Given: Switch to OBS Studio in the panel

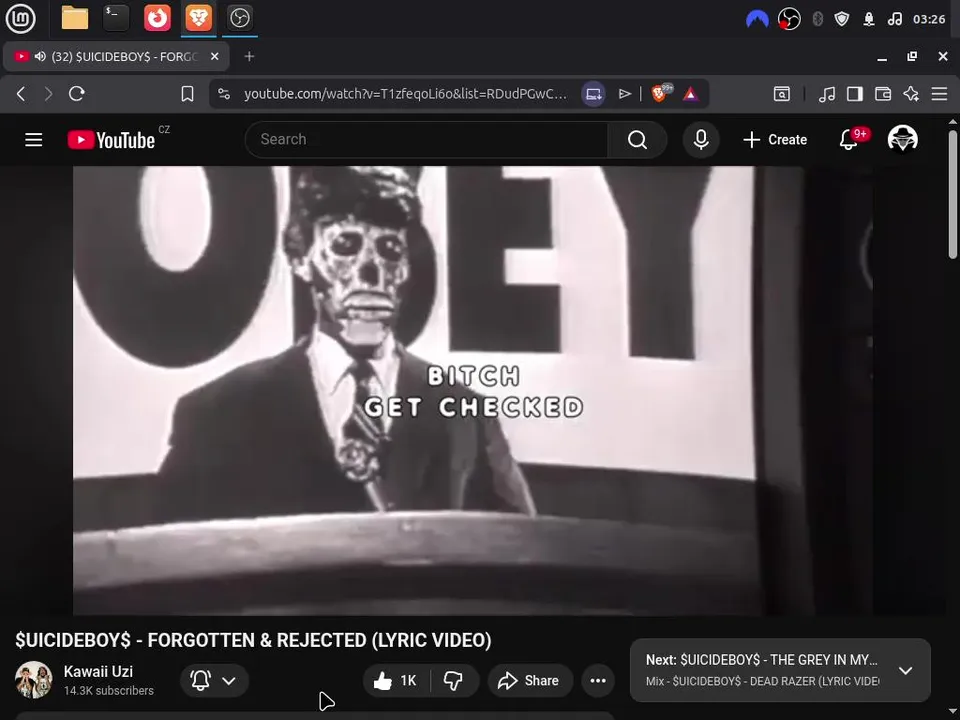Looking at the screenshot, I should point(239,18).
